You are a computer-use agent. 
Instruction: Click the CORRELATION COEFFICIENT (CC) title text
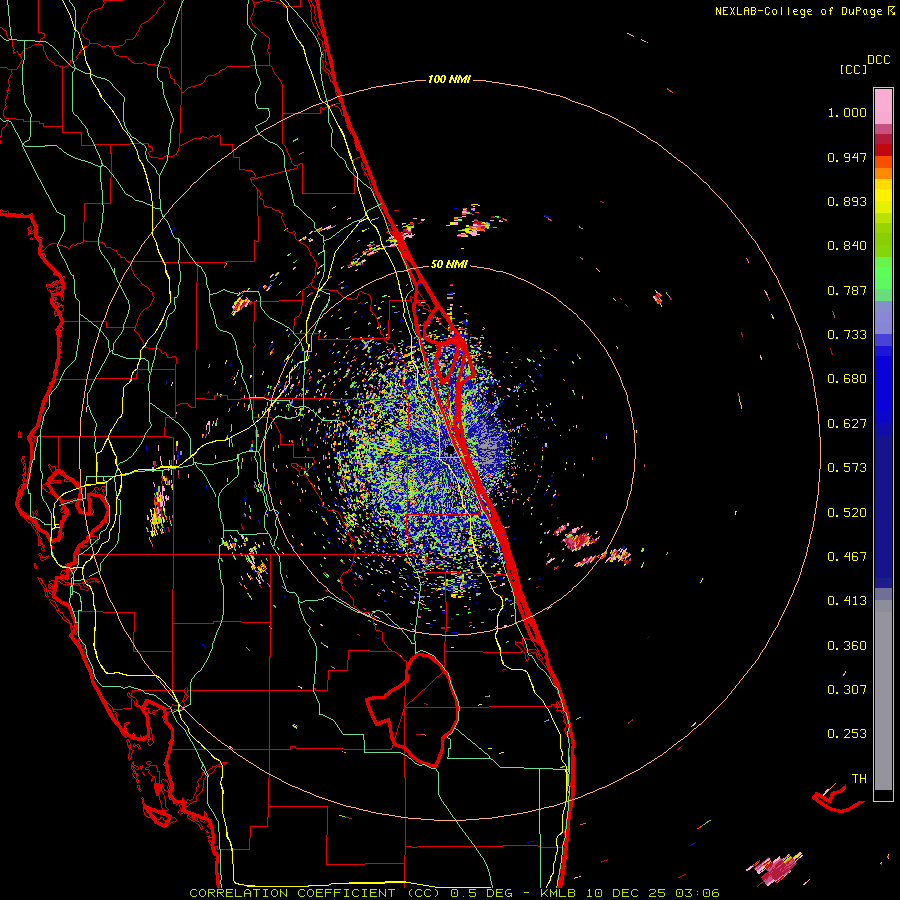coord(315,893)
